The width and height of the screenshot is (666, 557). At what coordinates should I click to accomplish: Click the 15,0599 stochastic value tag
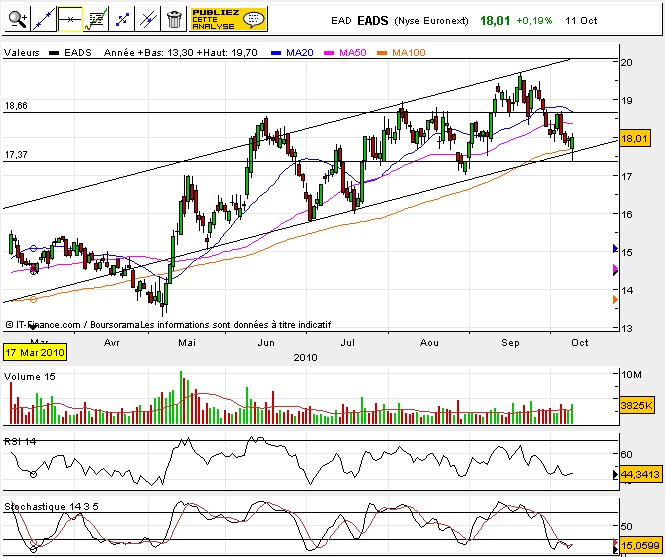click(641, 545)
